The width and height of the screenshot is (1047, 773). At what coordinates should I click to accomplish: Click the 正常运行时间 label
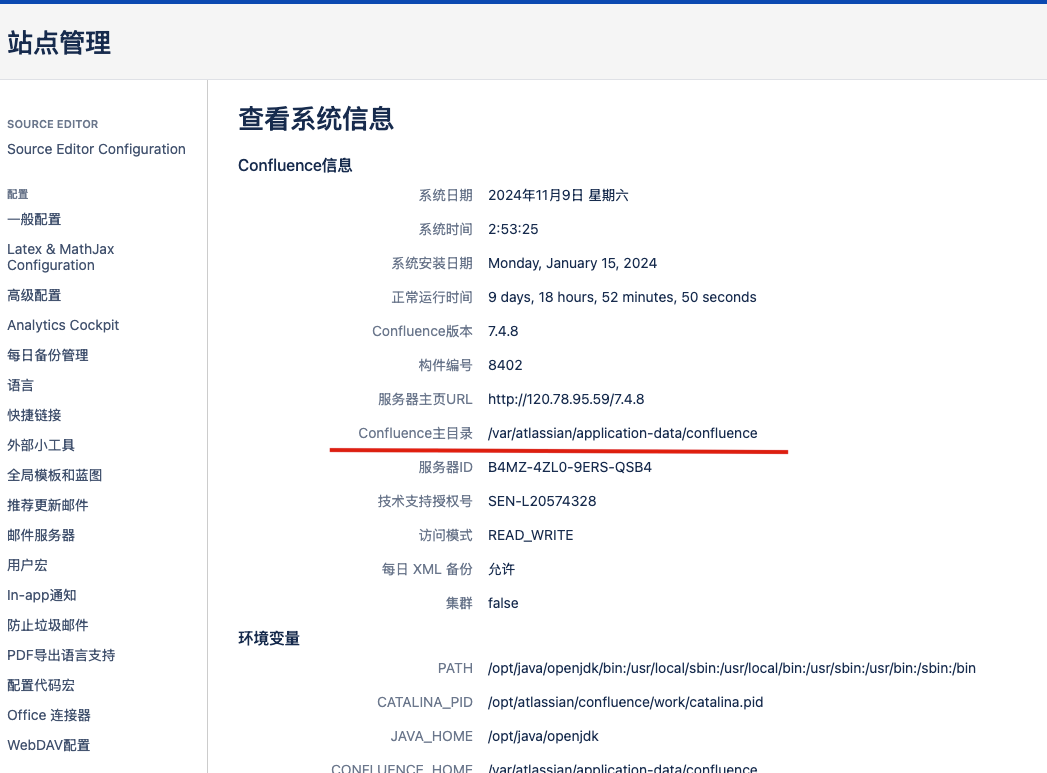(431, 298)
